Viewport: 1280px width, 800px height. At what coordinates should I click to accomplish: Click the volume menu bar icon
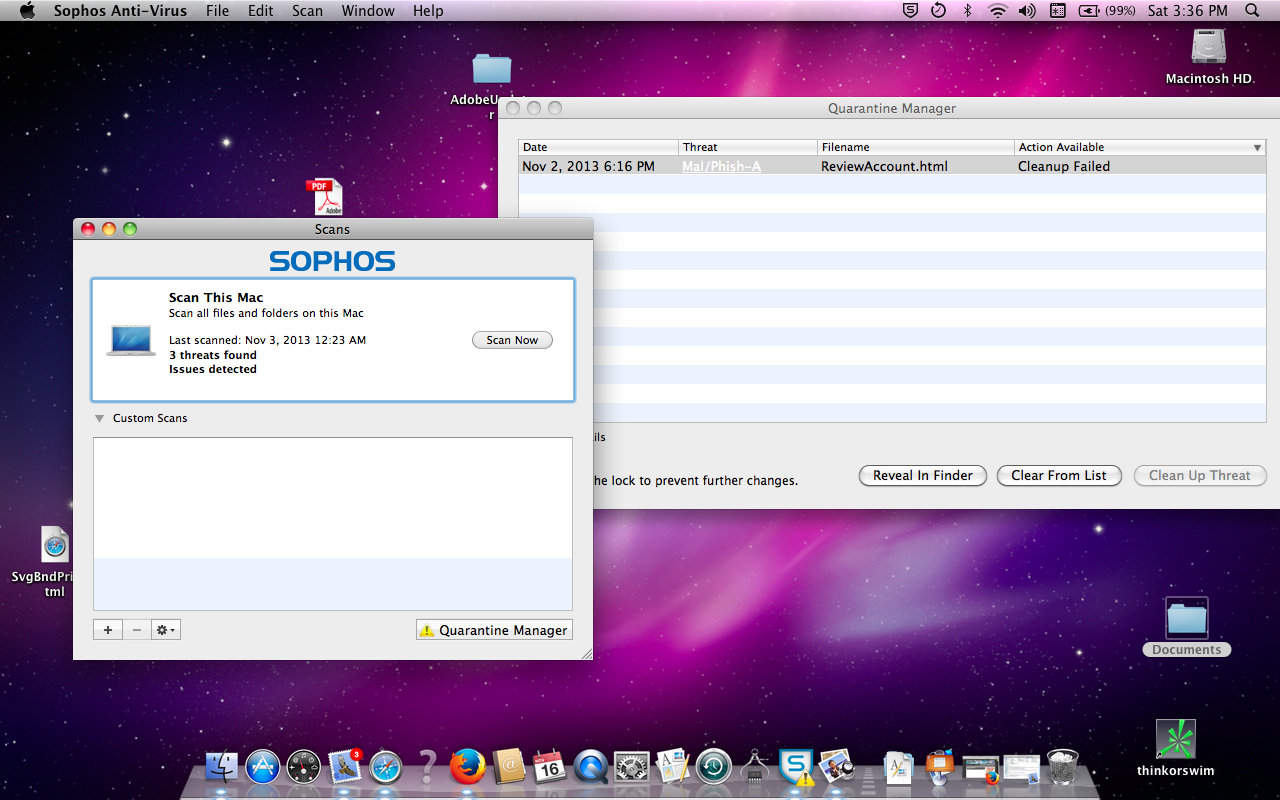tap(1027, 11)
